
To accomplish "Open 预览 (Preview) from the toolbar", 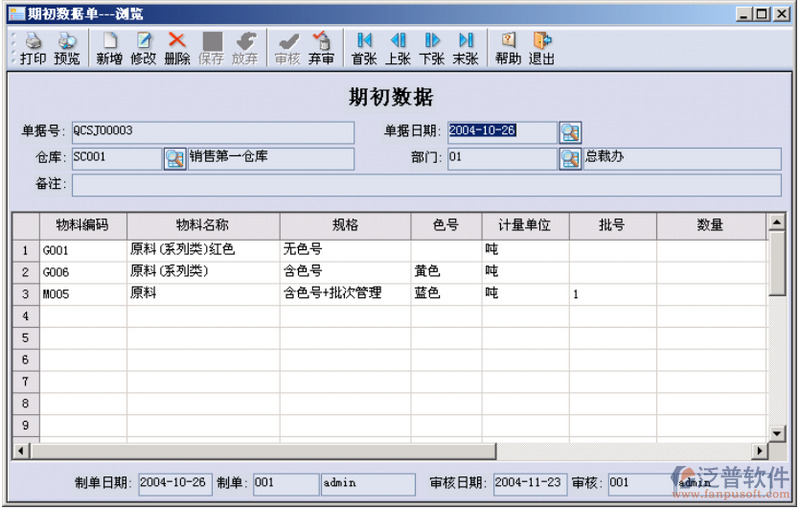I will pyautogui.click(x=67, y=48).
